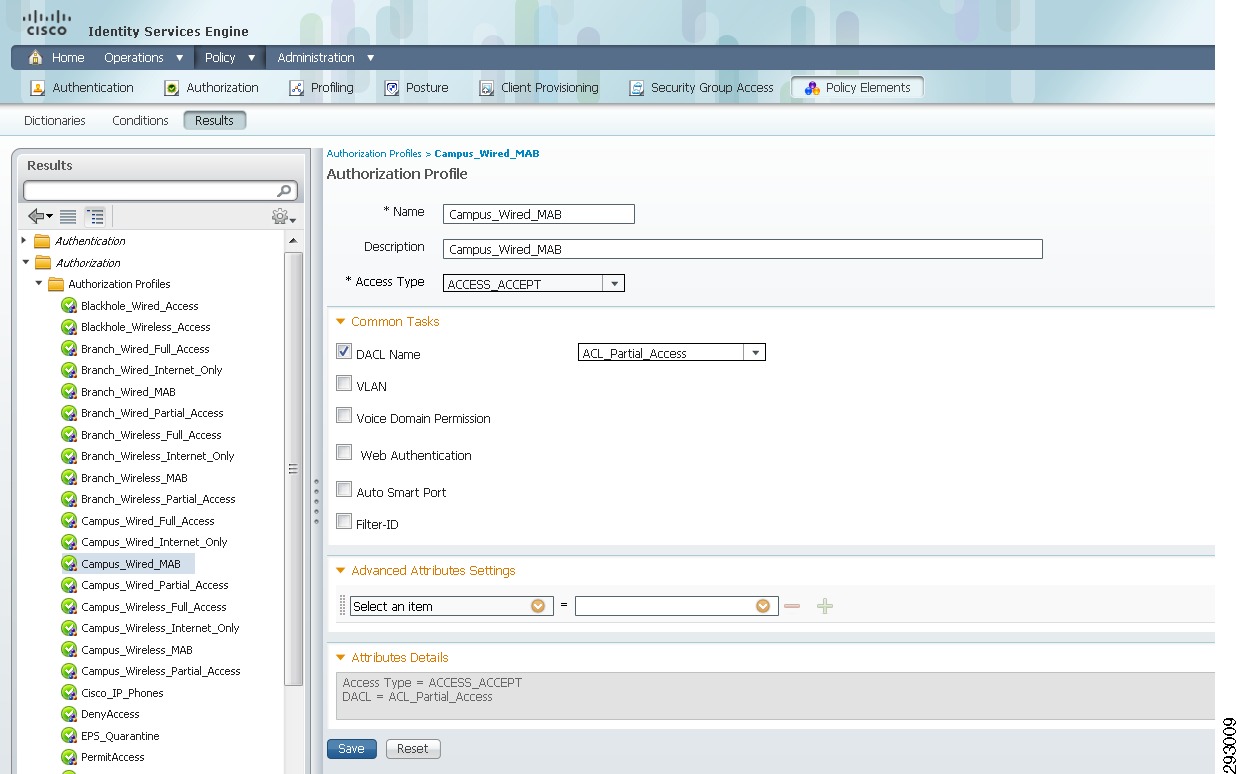Click the Results tree vertical scrollbar
This screenshot has height=774, width=1236.
(293, 468)
